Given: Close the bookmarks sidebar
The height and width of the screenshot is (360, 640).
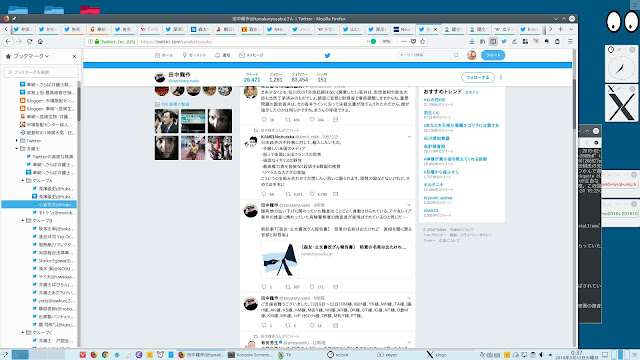Looking at the screenshot, I should coord(74,56).
